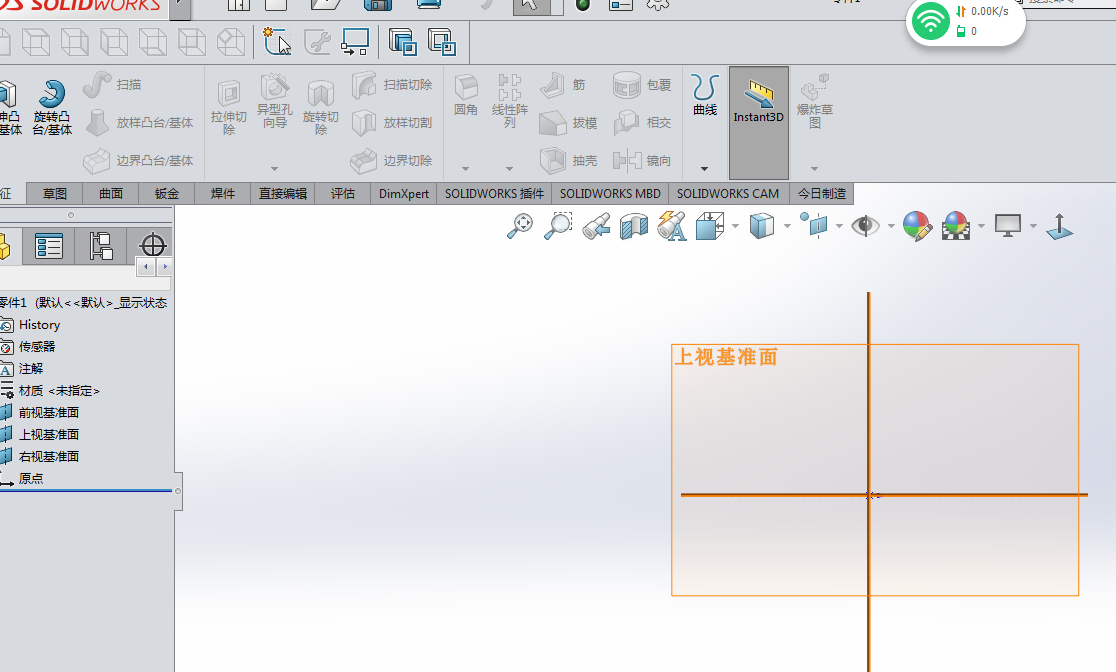Open the SOLIDWORKS CAM tab
Screen dimensions: 1116x672
click(x=728, y=193)
